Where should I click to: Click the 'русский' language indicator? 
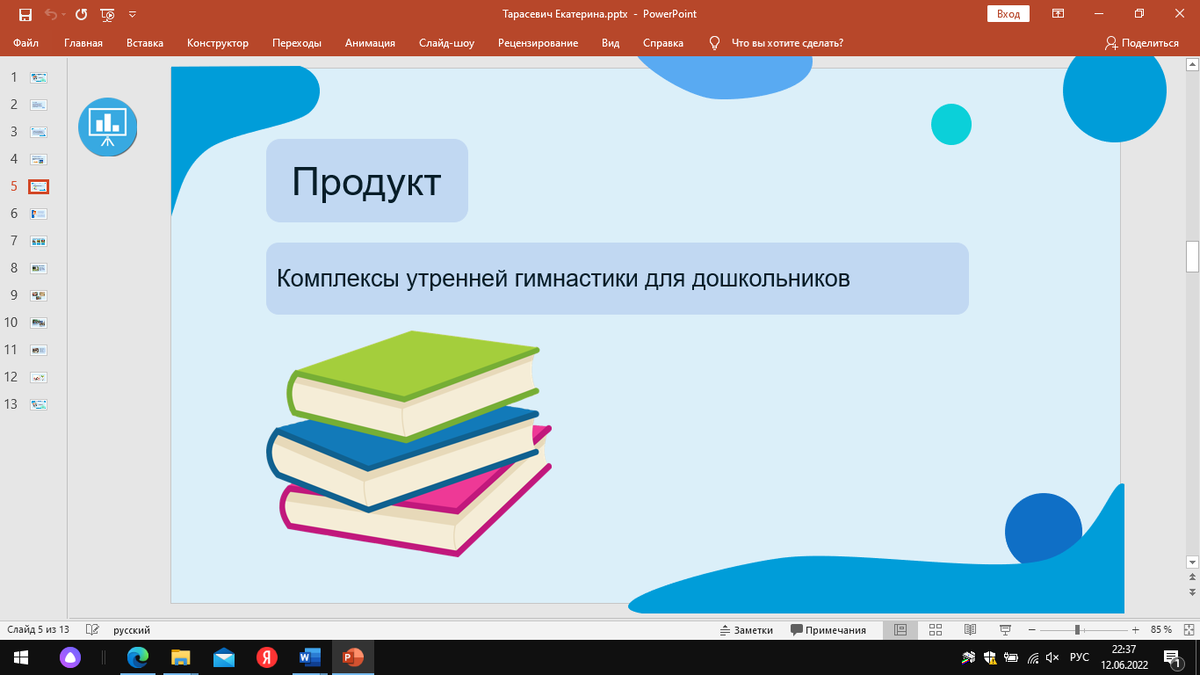tap(132, 630)
